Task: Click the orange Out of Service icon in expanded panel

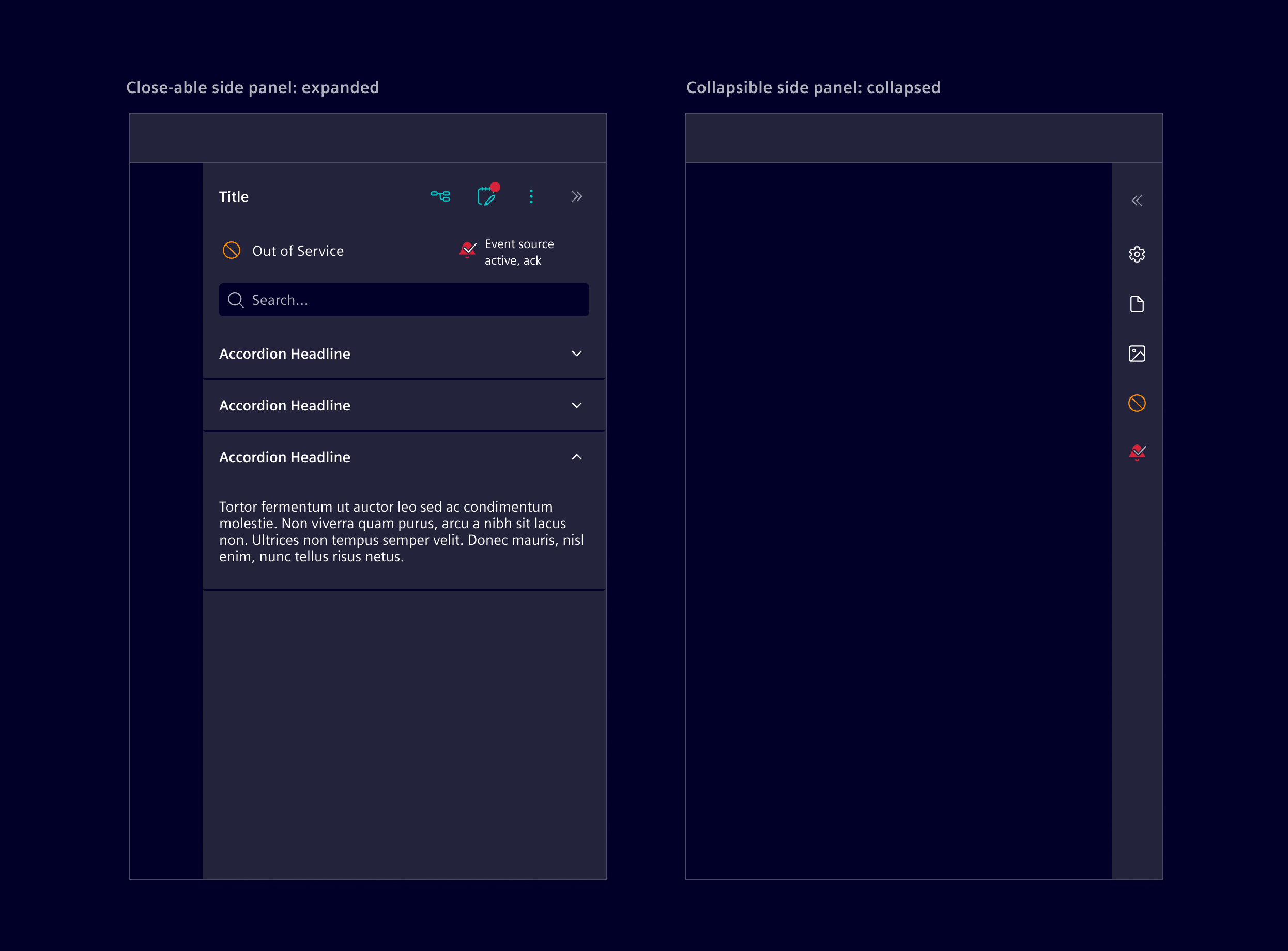Action: pos(232,251)
